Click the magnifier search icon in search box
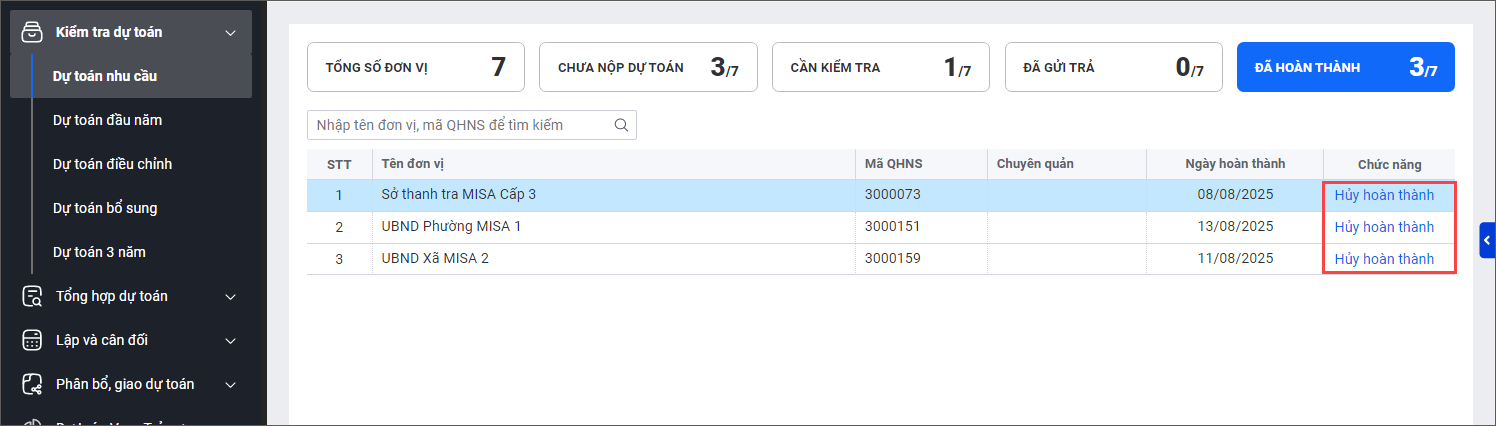 pyautogui.click(x=621, y=125)
